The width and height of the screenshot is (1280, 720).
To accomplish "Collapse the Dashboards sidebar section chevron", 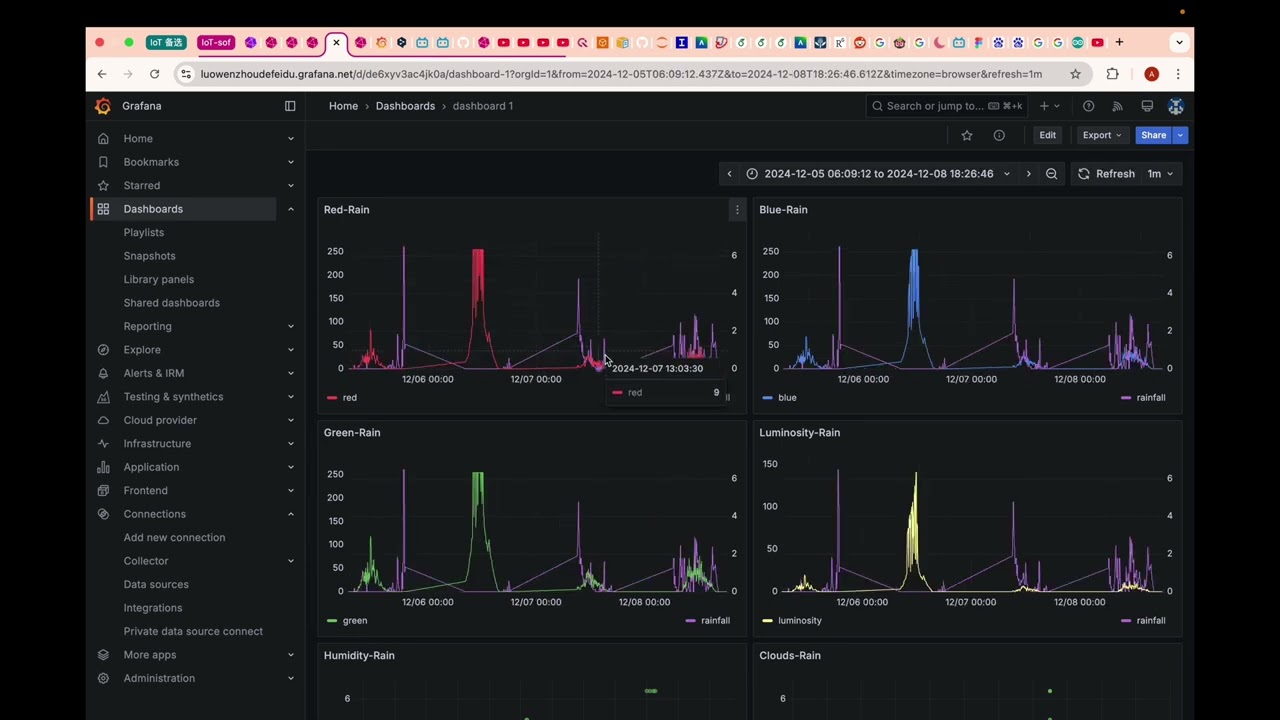I will pos(291,209).
